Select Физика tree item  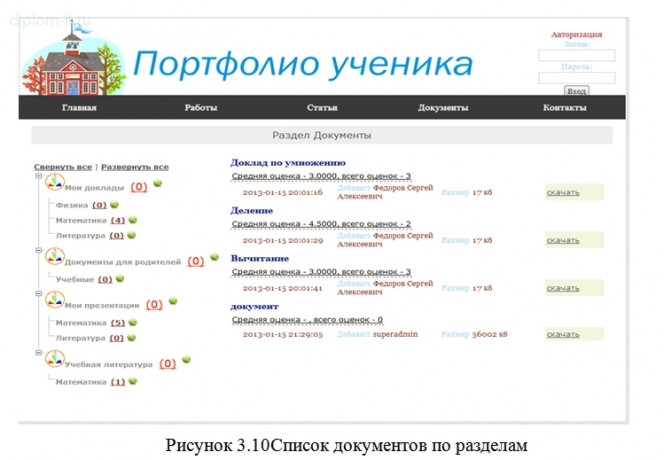[x=72, y=205]
